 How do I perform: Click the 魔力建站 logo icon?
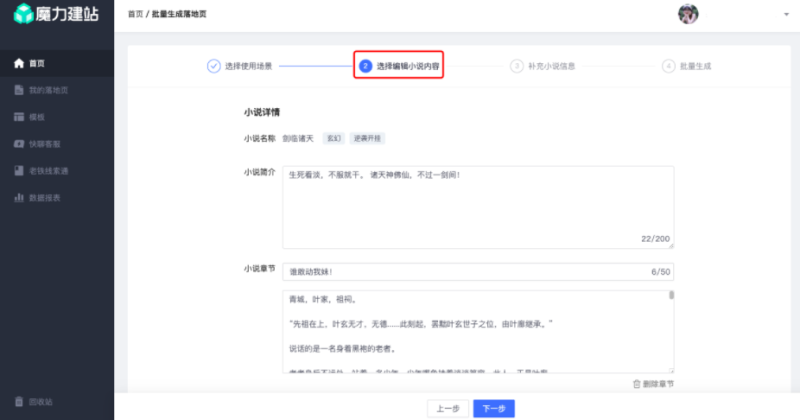pos(23,14)
